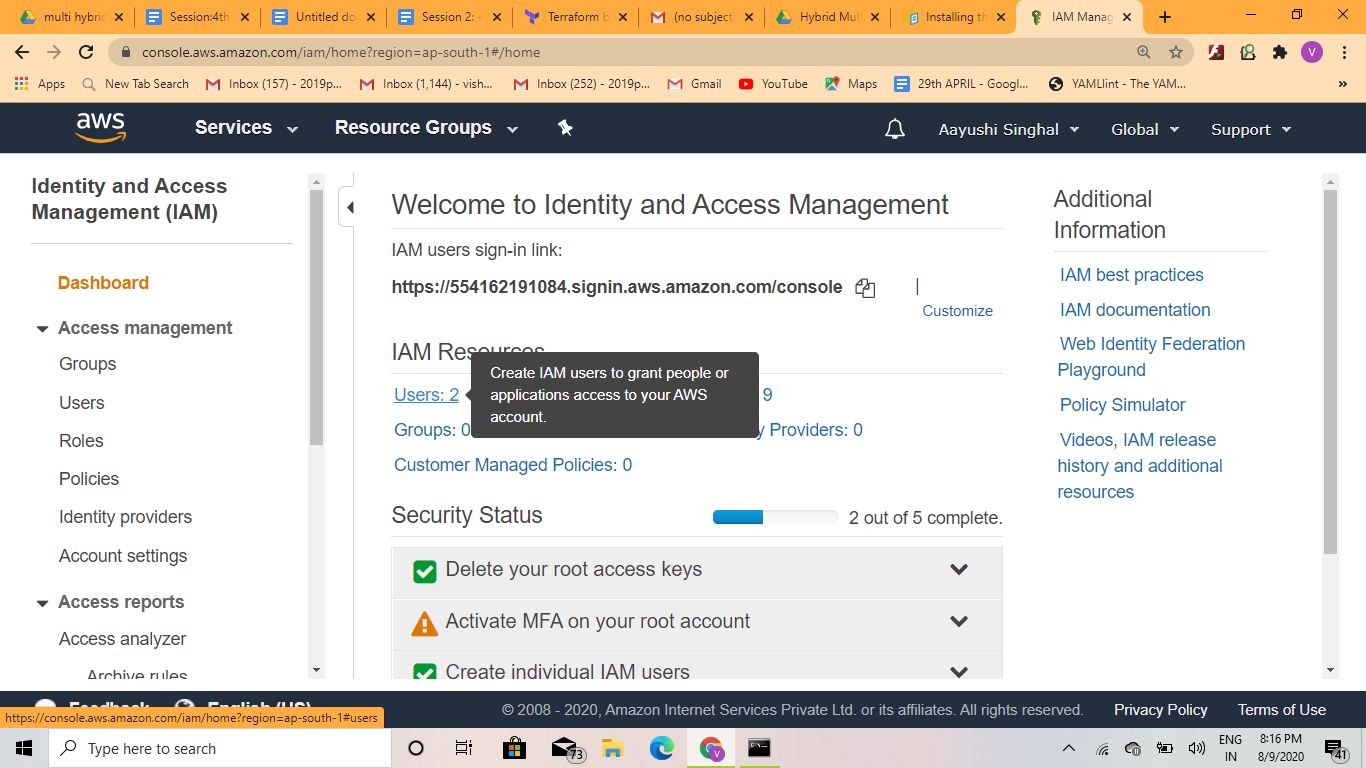
Task: Switch to the command prompt taskbar icon
Action: (x=760, y=748)
